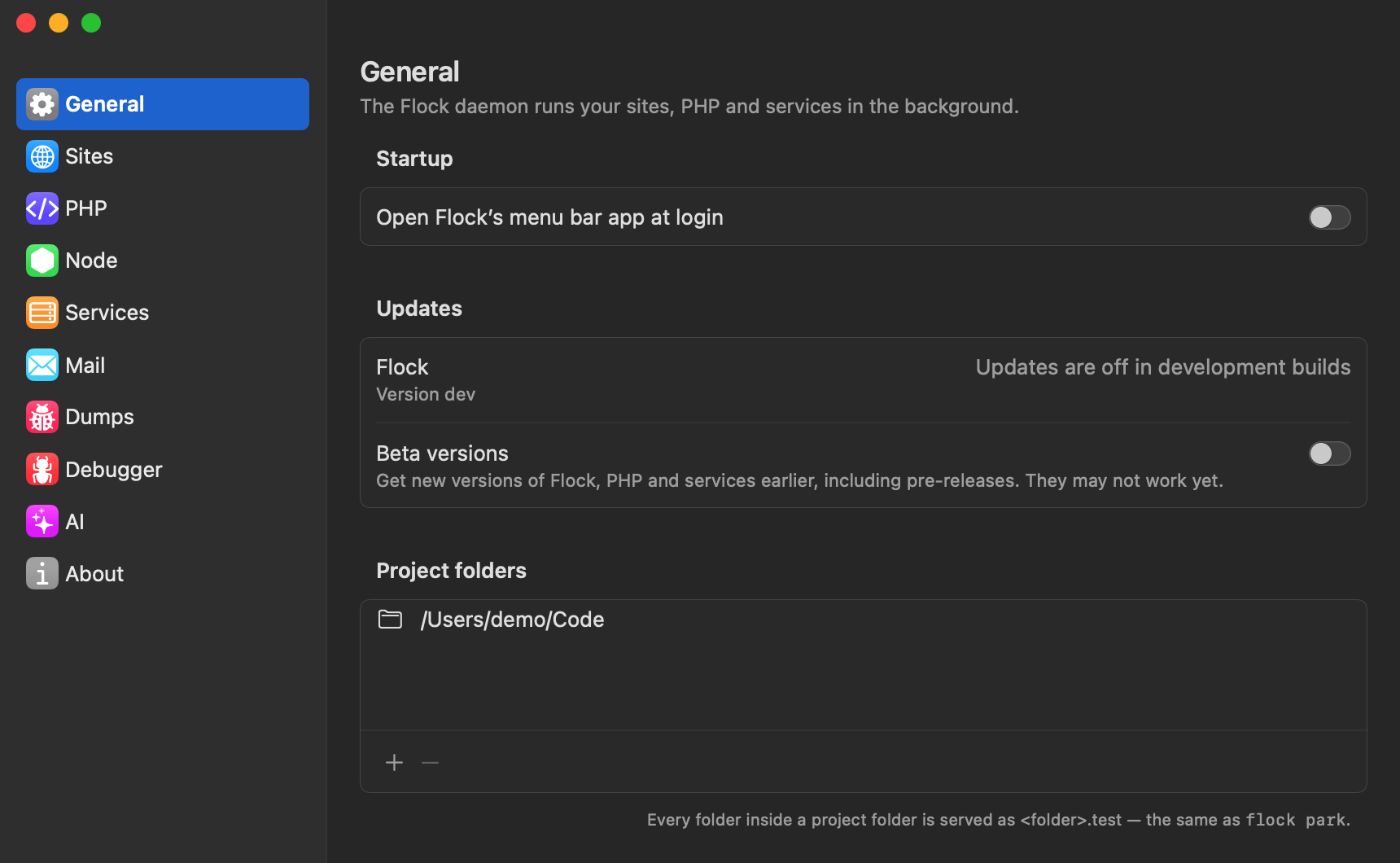Image resolution: width=1400 pixels, height=863 pixels.
Task: Click the Dumps ladybug icon
Action: (x=42, y=417)
